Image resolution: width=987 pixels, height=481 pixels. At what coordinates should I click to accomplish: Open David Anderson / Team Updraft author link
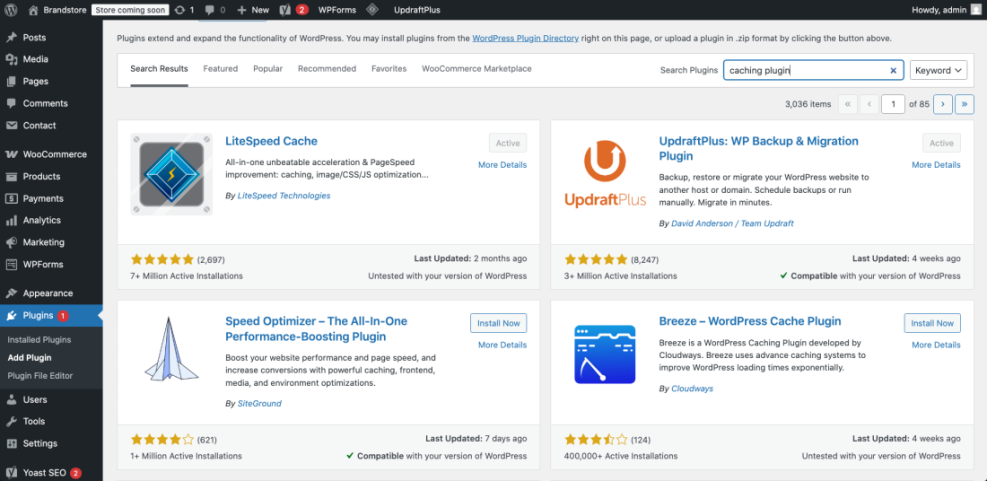point(732,224)
